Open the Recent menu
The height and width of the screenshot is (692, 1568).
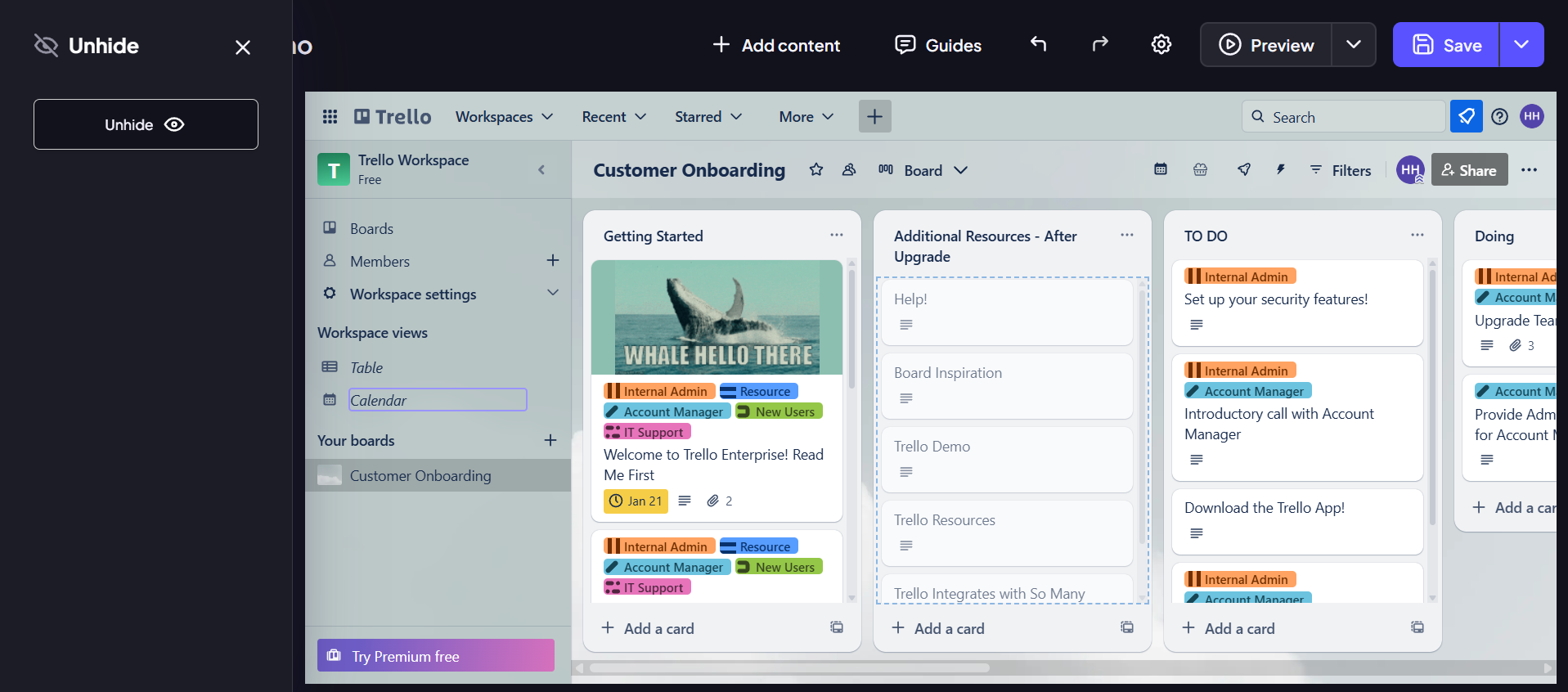[x=613, y=117]
